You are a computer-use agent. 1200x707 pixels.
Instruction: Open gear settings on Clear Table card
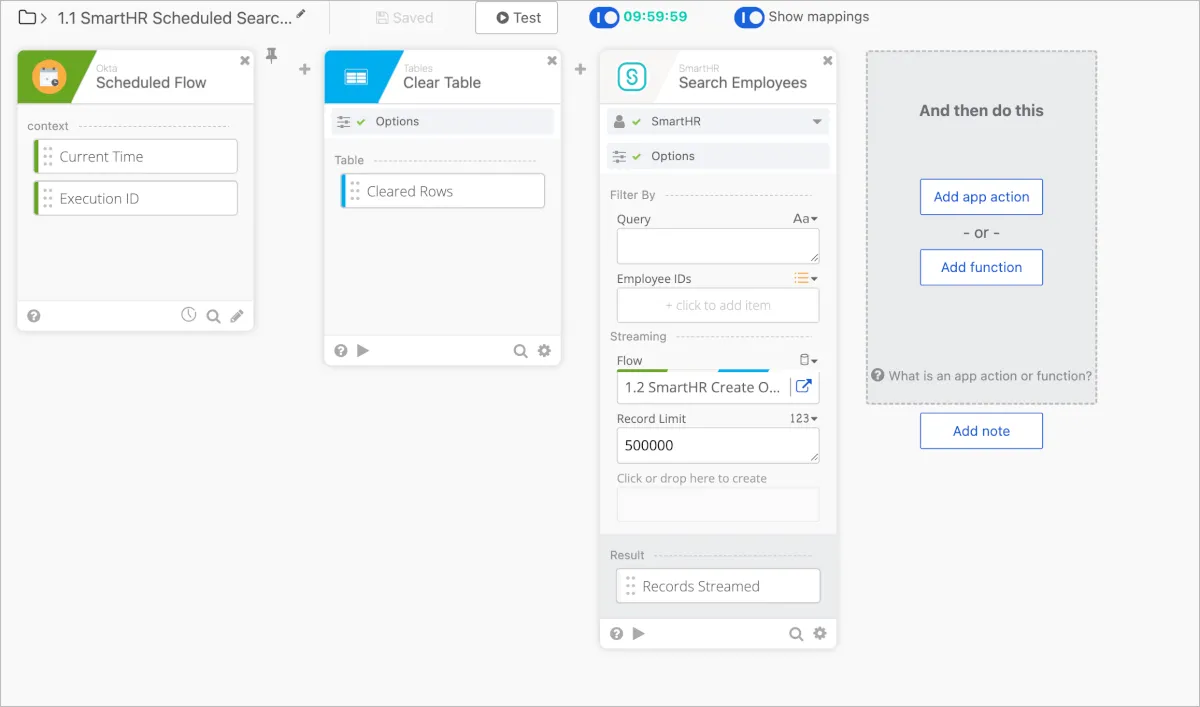(x=544, y=351)
